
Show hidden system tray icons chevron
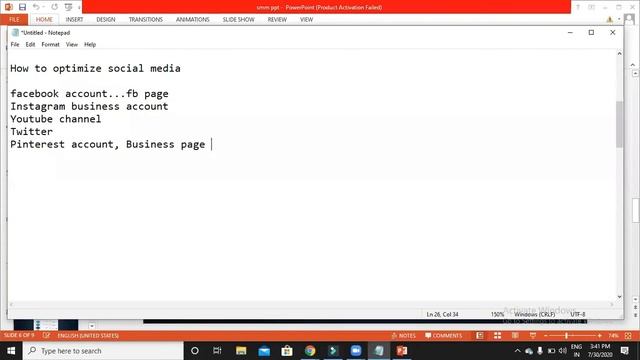517,351
